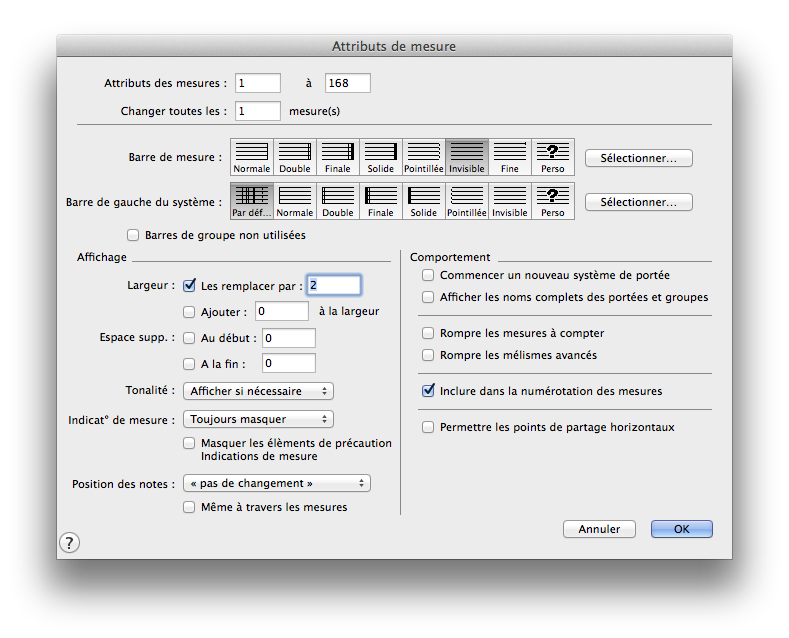Pick Invisible for Barre de gauche du système
789x638 pixels.
click(x=509, y=200)
